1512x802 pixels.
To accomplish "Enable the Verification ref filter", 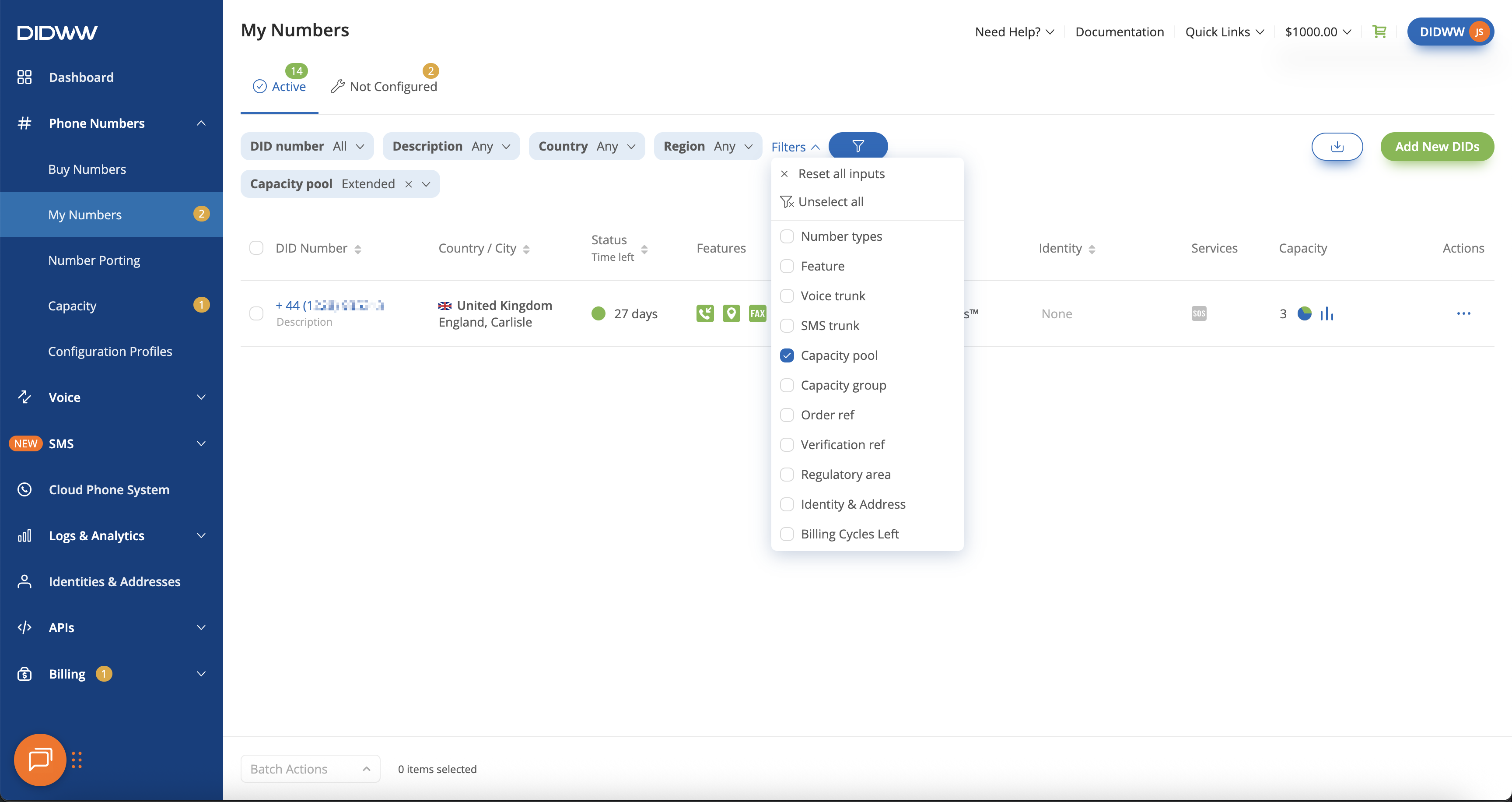I will tap(787, 444).
